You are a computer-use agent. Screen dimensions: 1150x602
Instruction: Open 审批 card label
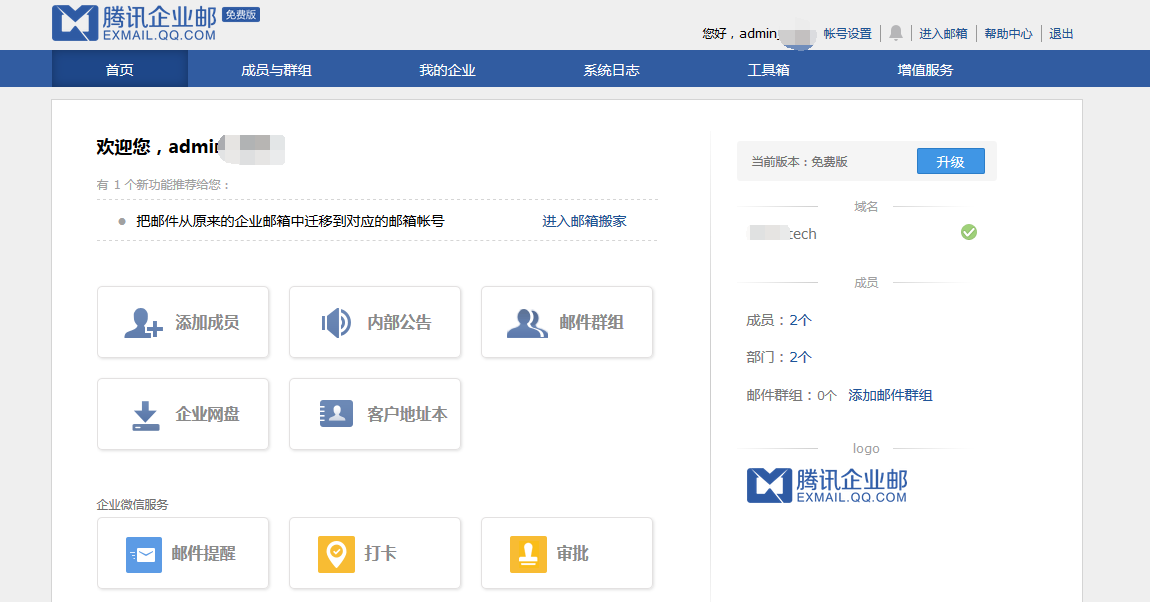point(573,554)
